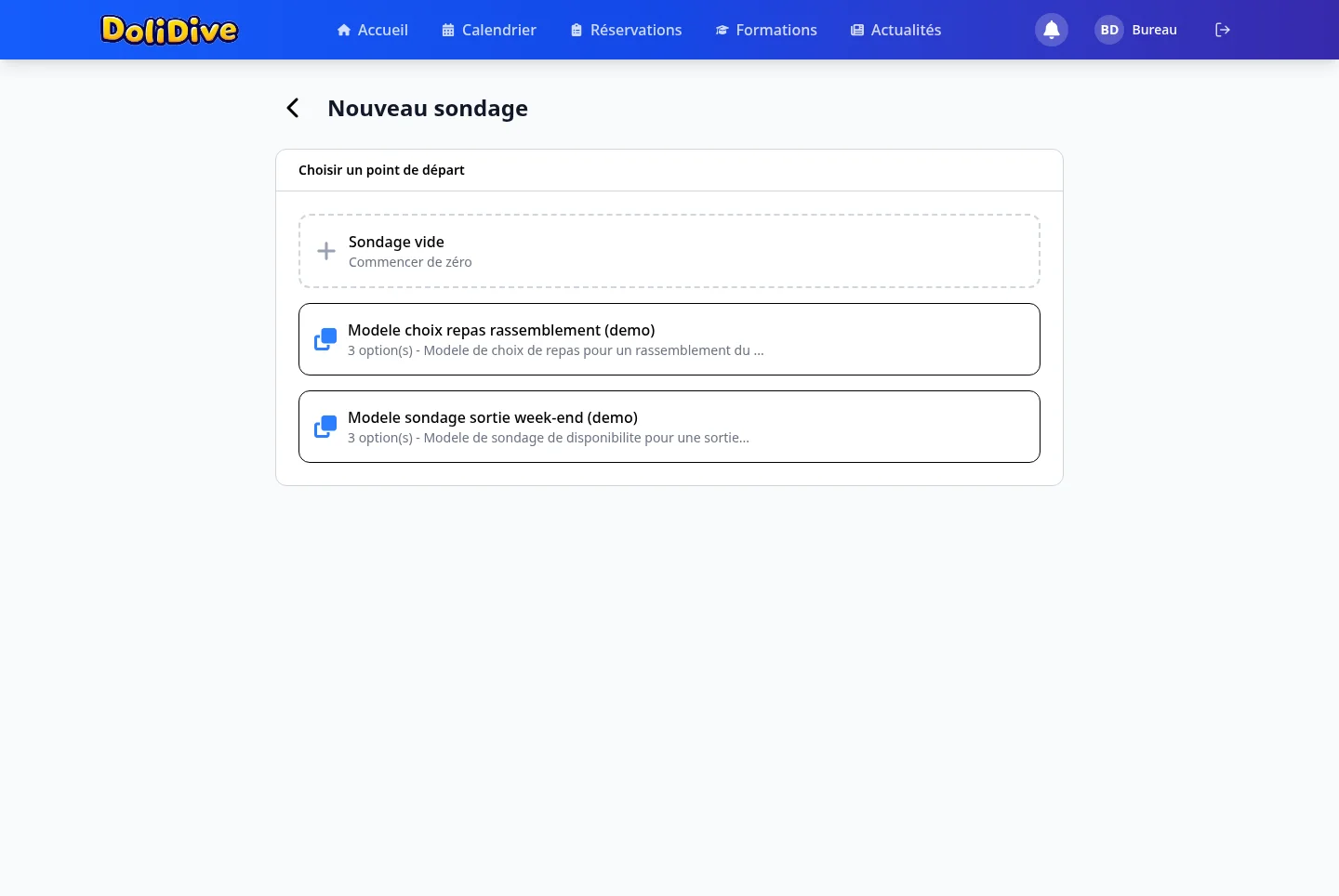
Task: Click the BD avatar circle
Action: pos(1109,30)
